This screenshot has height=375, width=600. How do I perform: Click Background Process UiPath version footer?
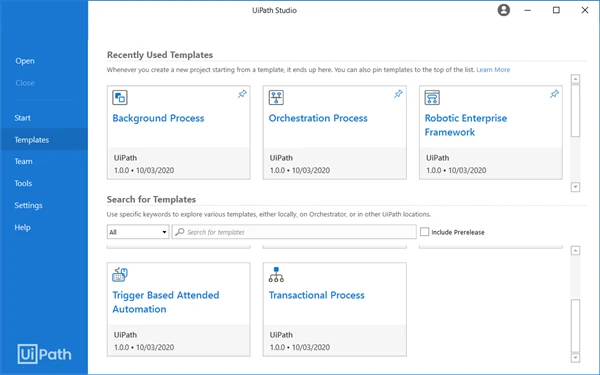click(x=179, y=164)
